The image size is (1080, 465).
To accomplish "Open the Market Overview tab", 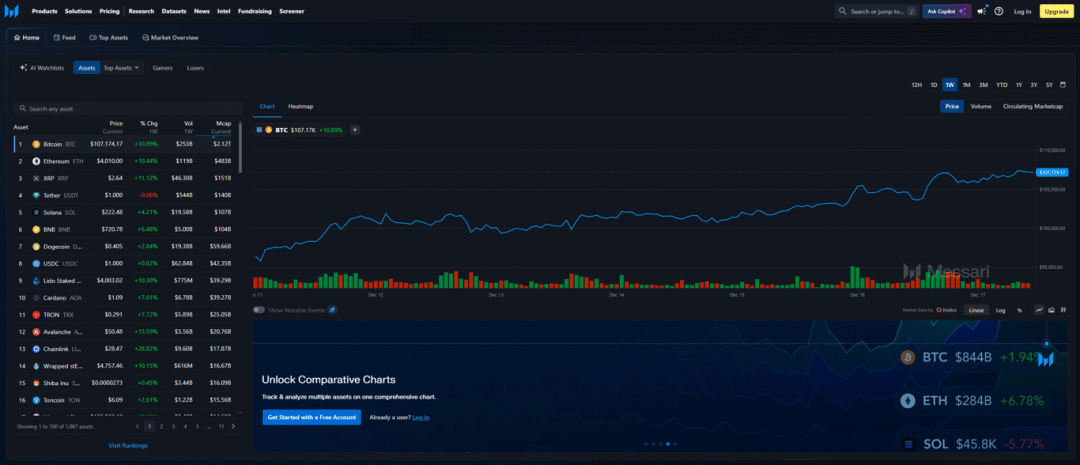I will [x=170, y=37].
